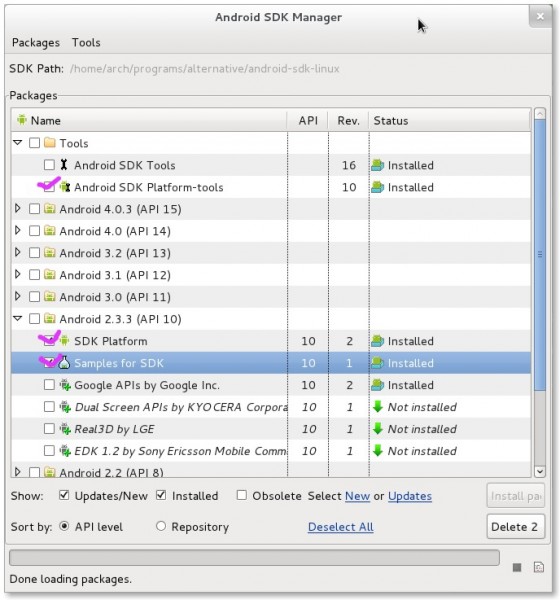560x600 pixels.
Task: Select the Google APIs by Google Inc. checkbox
Action: coord(49,385)
